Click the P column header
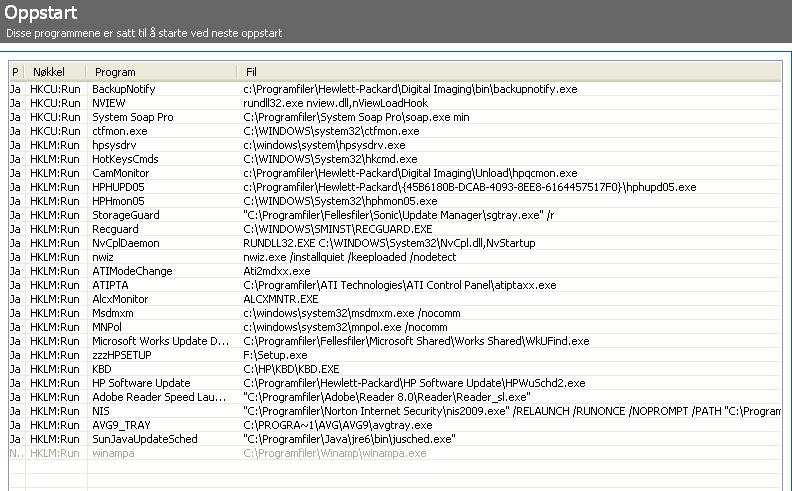792x491 pixels. [x=17, y=72]
